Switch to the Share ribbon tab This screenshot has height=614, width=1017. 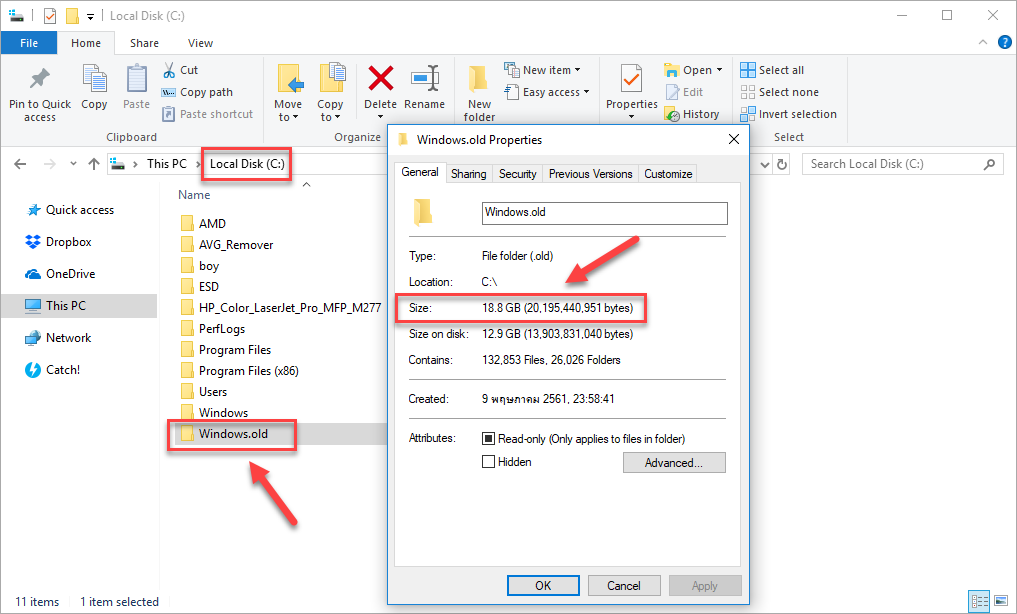(x=144, y=43)
